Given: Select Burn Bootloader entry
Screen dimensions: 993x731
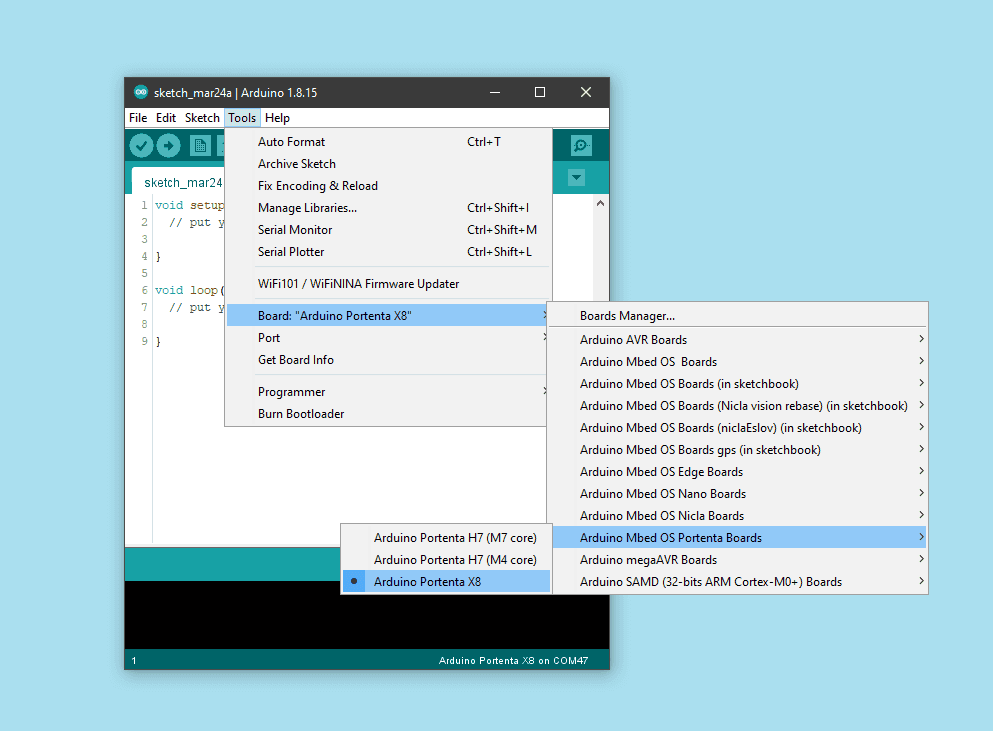Looking at the screenshot, I should [387, 414].
